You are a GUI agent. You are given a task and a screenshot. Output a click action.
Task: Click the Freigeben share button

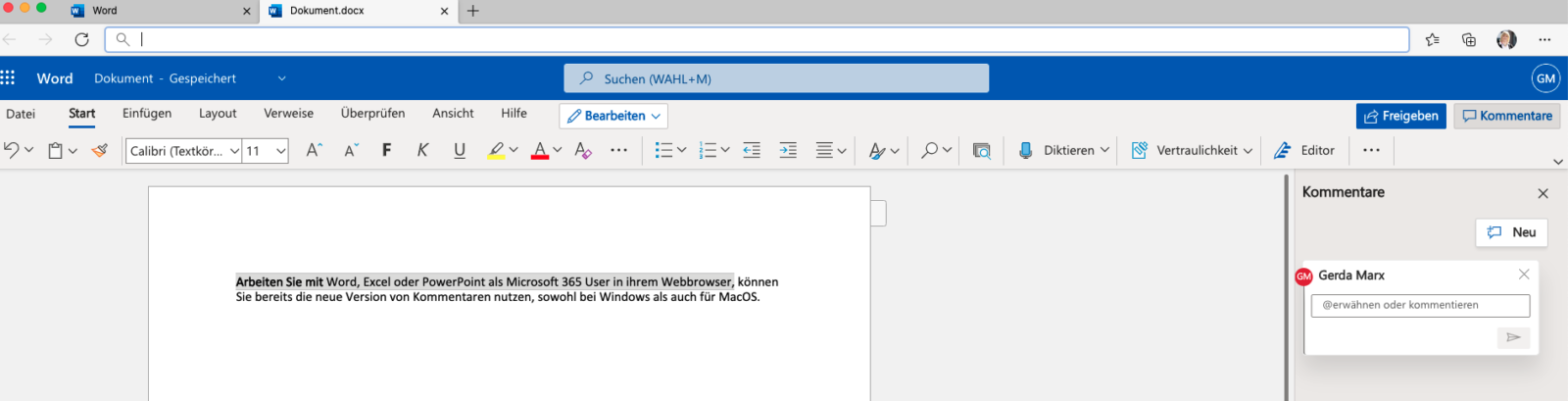click(x=1401, y=116)
